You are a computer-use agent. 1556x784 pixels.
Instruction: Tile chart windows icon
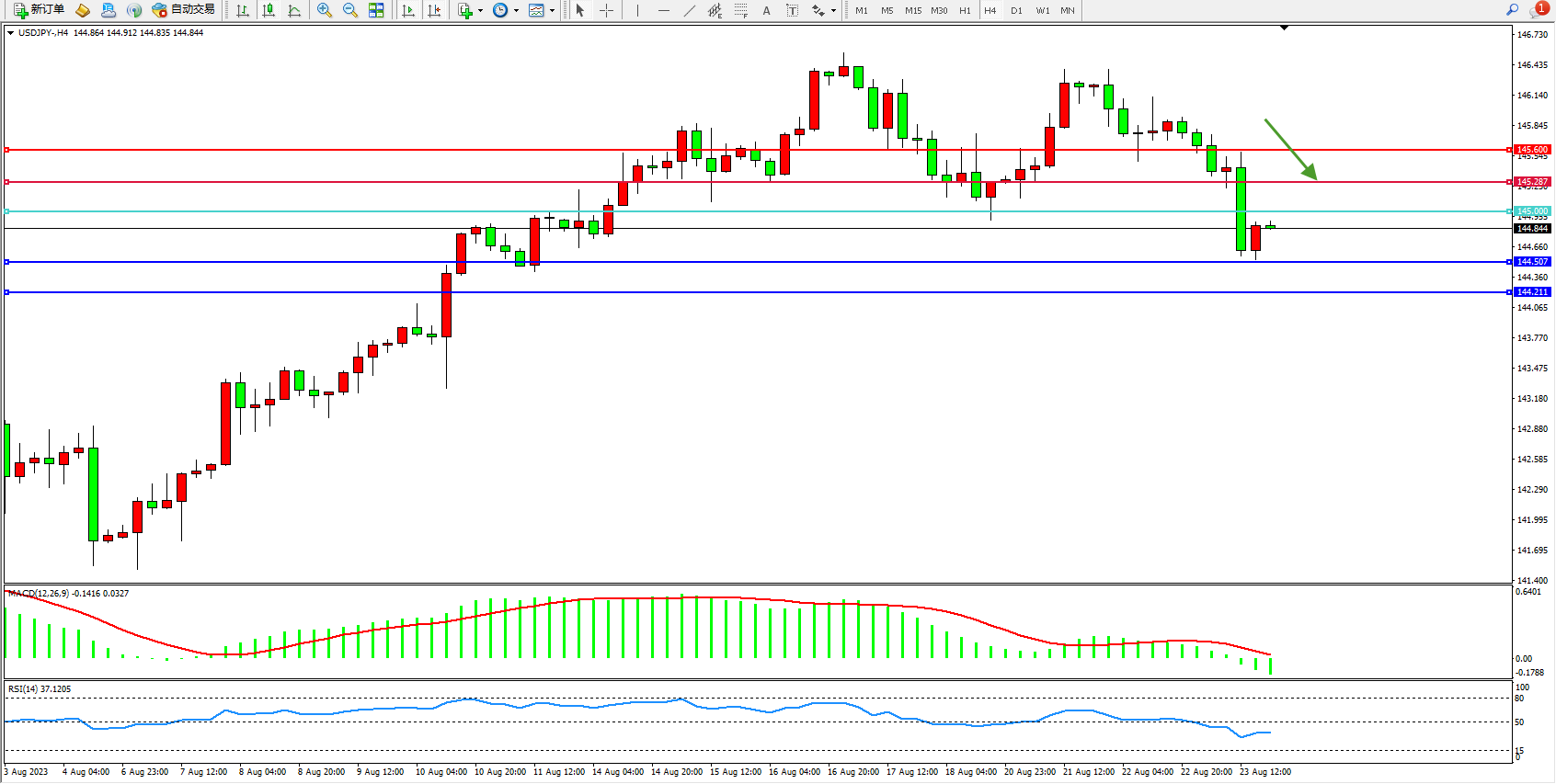(376, 10)
